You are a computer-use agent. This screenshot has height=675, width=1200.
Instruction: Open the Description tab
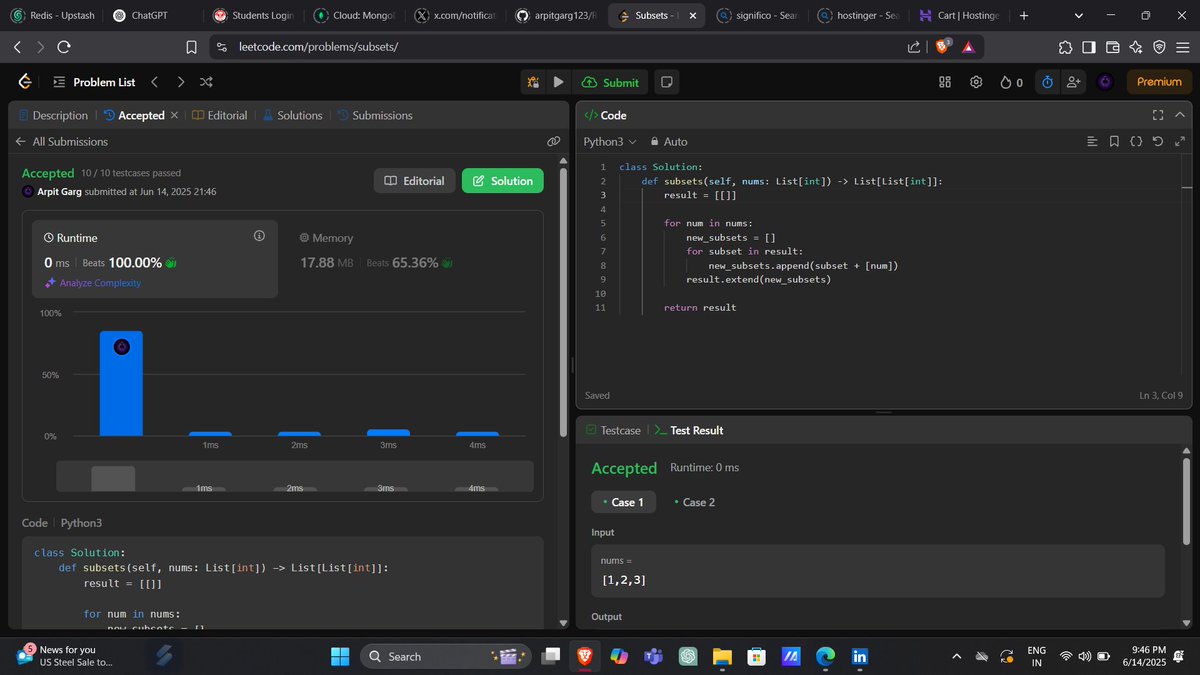[53, 115]
